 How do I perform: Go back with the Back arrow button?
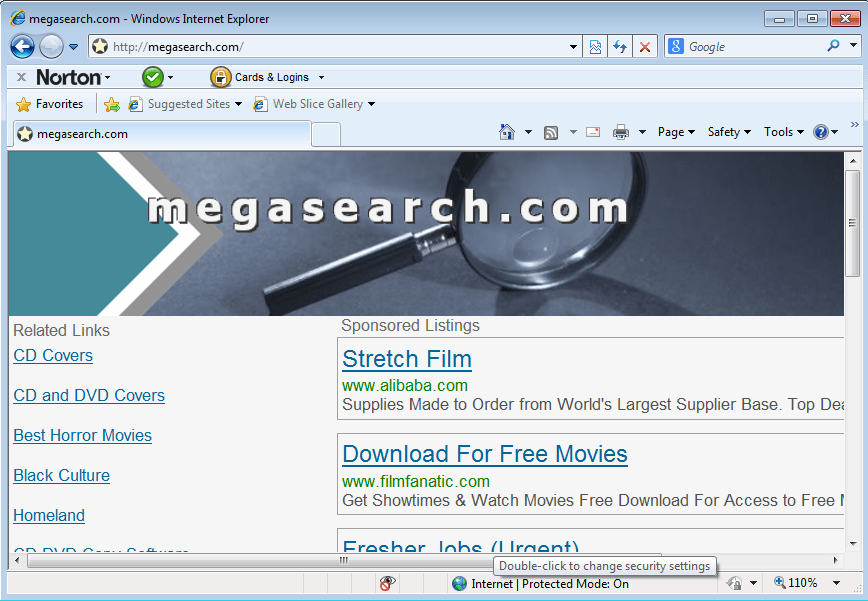(x=22, y=46)
